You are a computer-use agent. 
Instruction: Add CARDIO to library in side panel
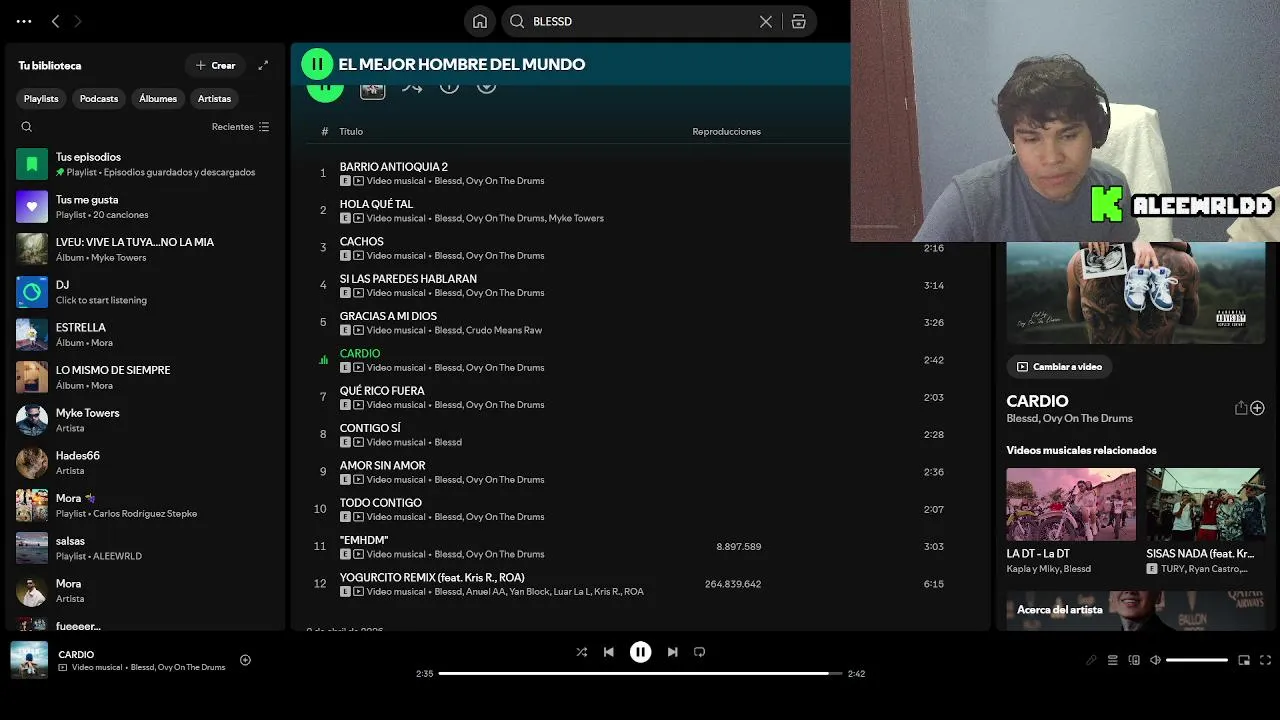pos(1257,408)
